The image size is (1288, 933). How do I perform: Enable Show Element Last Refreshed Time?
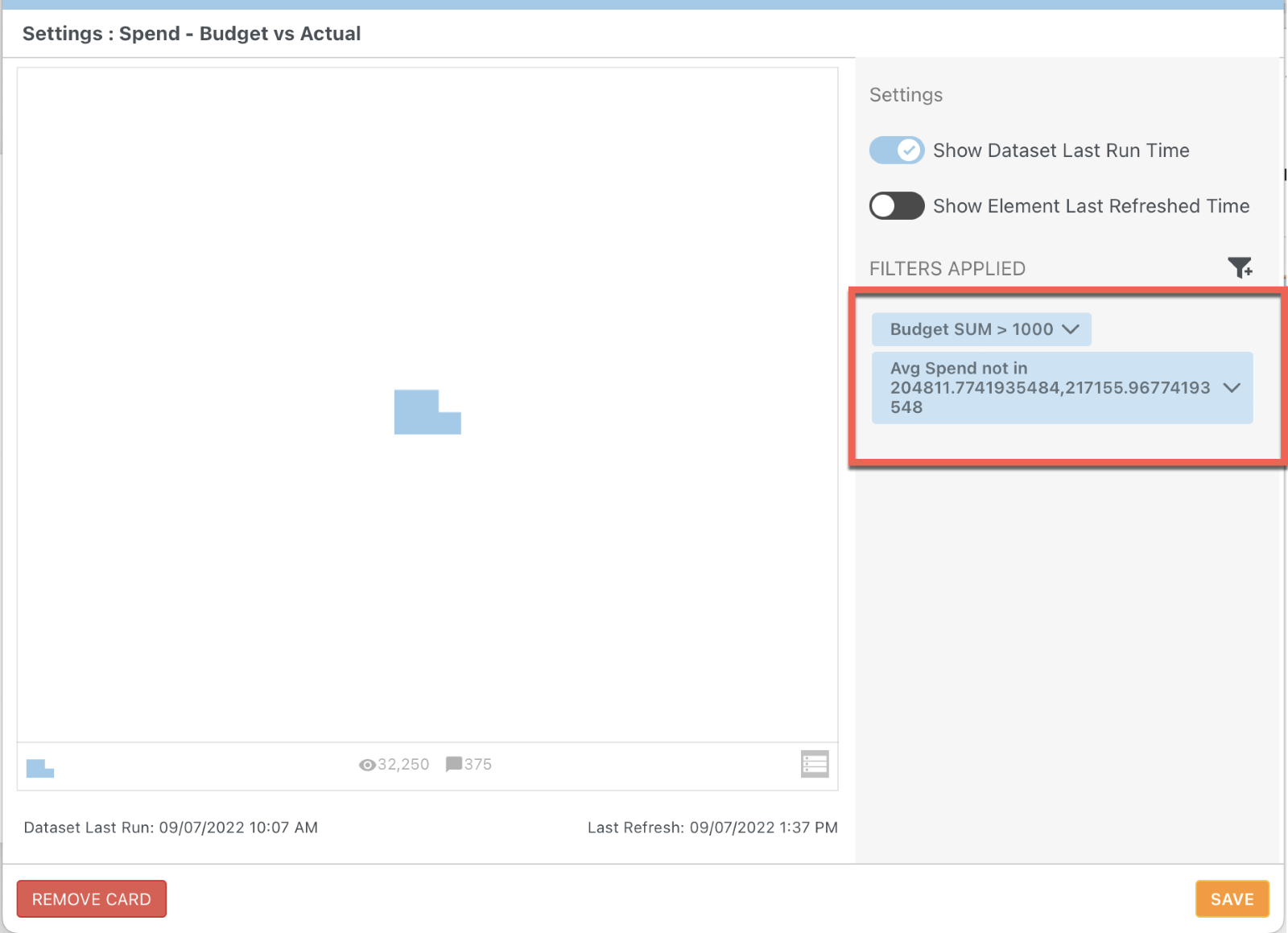click(x=896, y=206)
